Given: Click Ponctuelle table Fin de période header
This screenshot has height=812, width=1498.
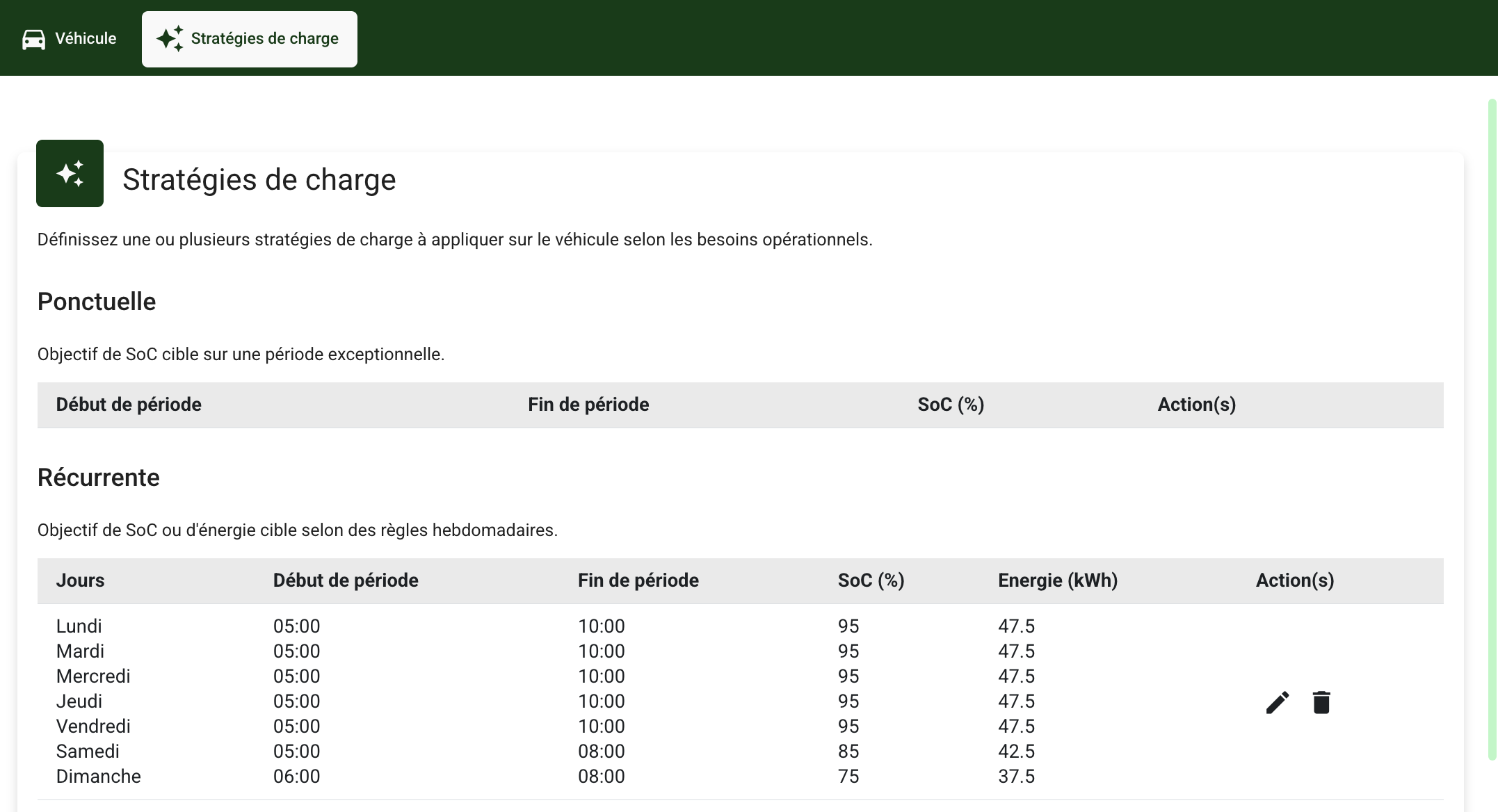Looking at the screenshot, I should click(588, 405).
